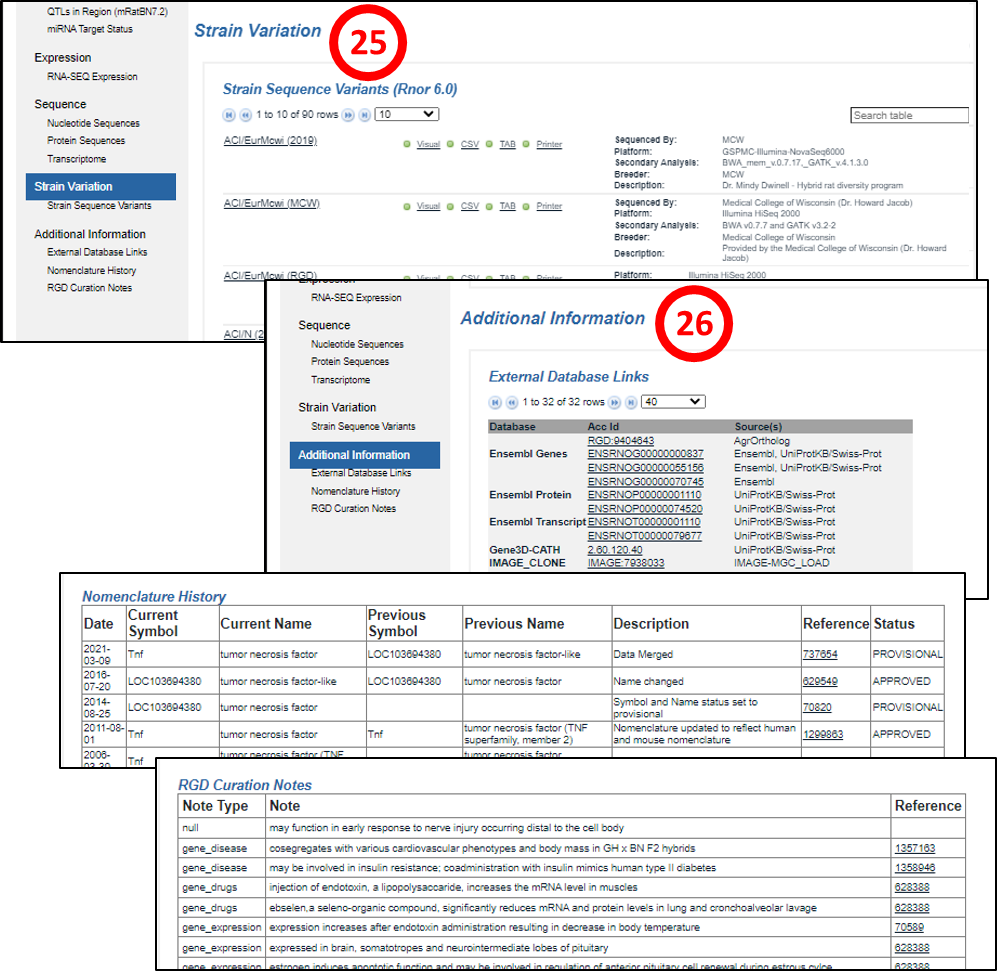Go to next page of External Database Links
Screen dimensions: 997x971
pos(615,402)
